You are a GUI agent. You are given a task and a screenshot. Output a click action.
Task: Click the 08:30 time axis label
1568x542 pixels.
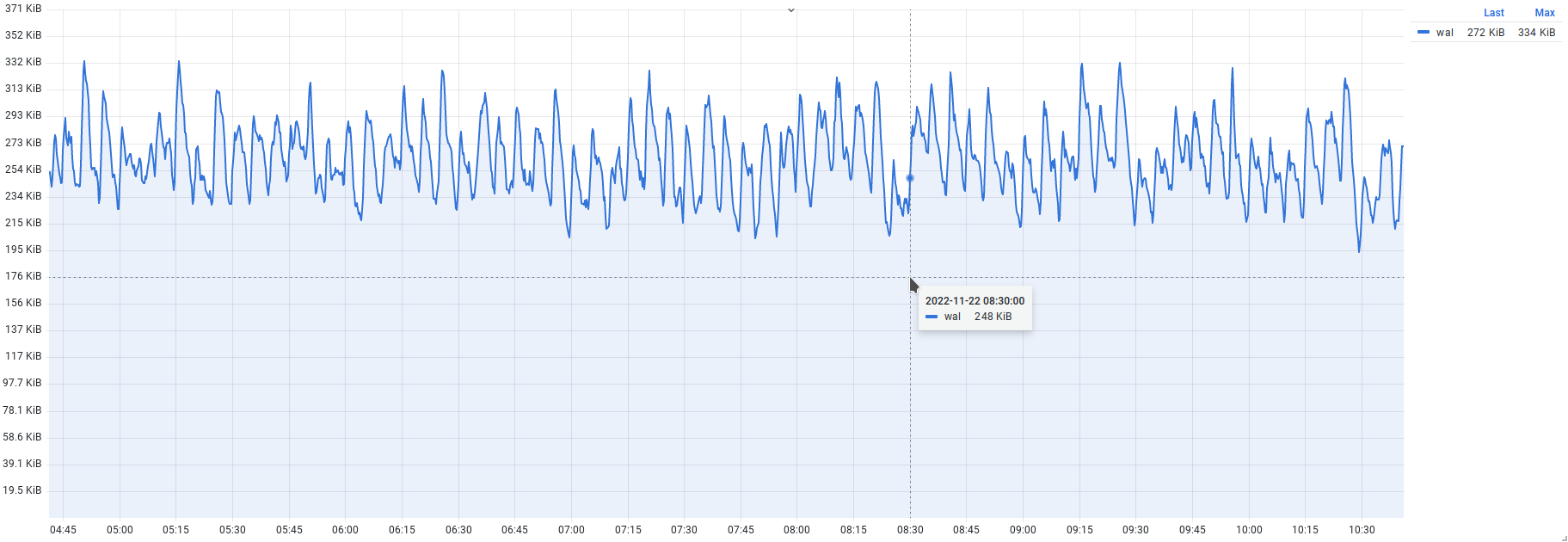[x=910, y=530]
